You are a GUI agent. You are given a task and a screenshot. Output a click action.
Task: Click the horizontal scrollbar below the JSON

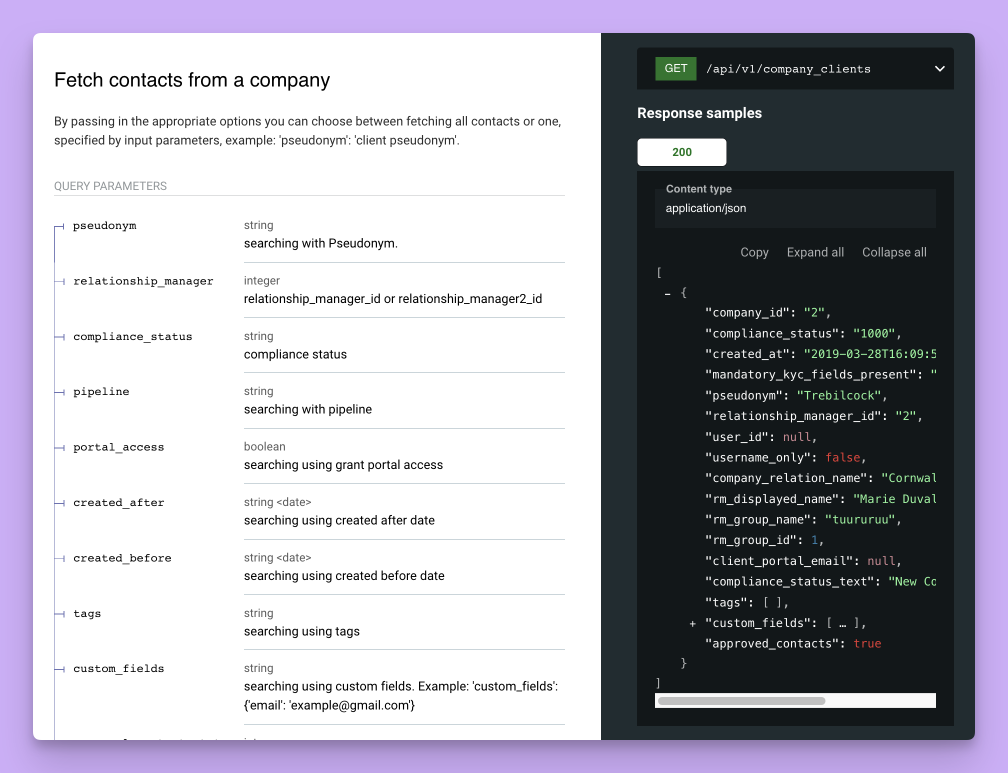[740, 700]
